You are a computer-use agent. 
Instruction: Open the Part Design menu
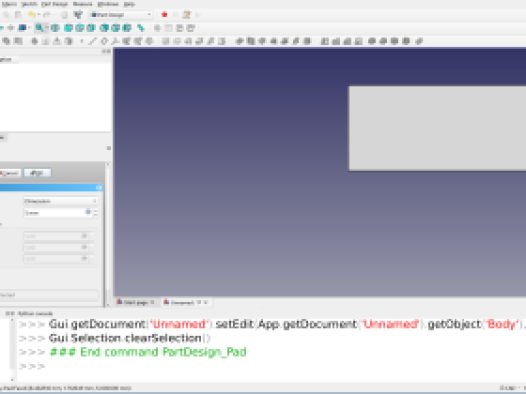55,4
